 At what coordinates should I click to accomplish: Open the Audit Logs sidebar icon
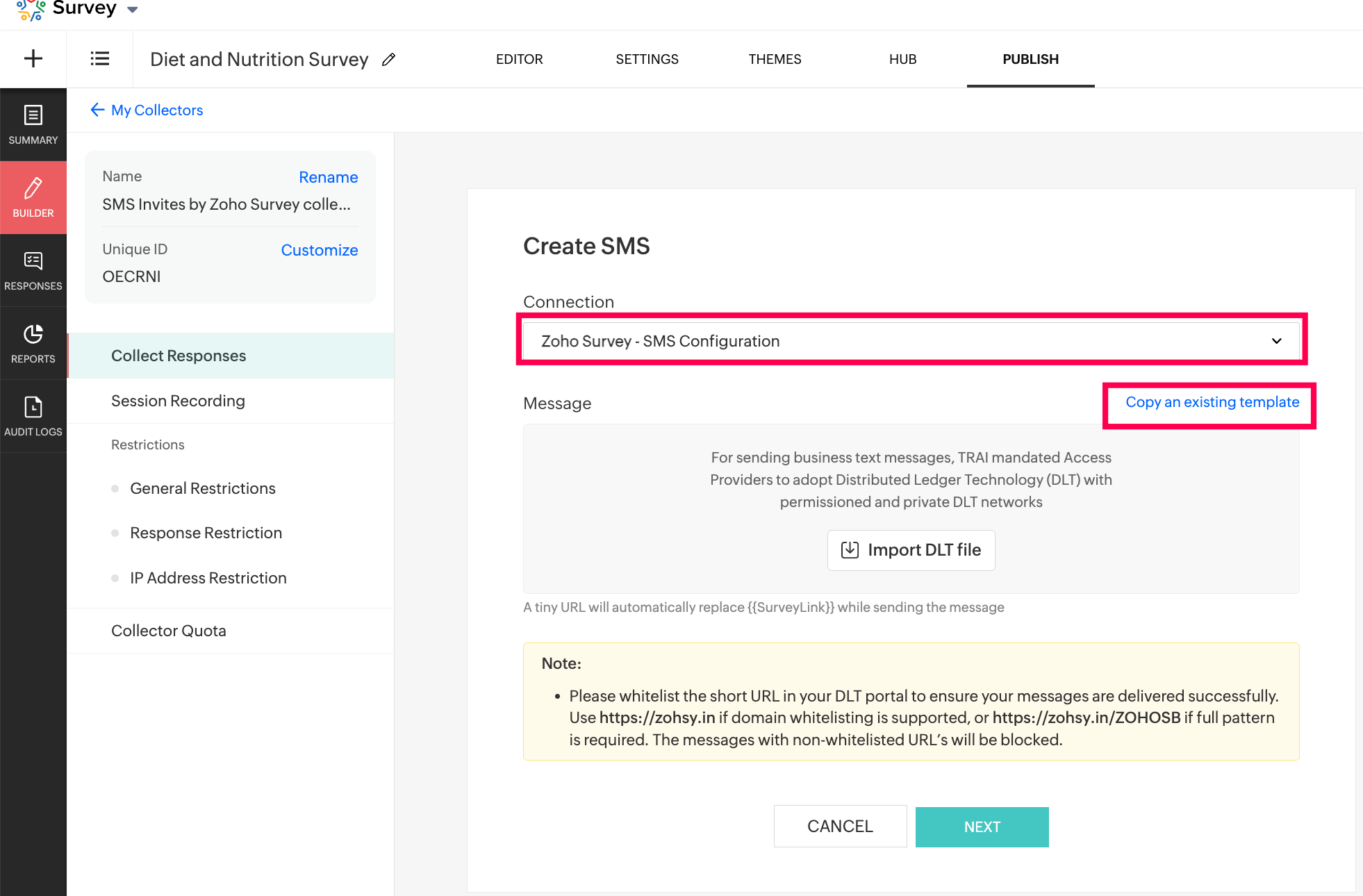(33, 417)
